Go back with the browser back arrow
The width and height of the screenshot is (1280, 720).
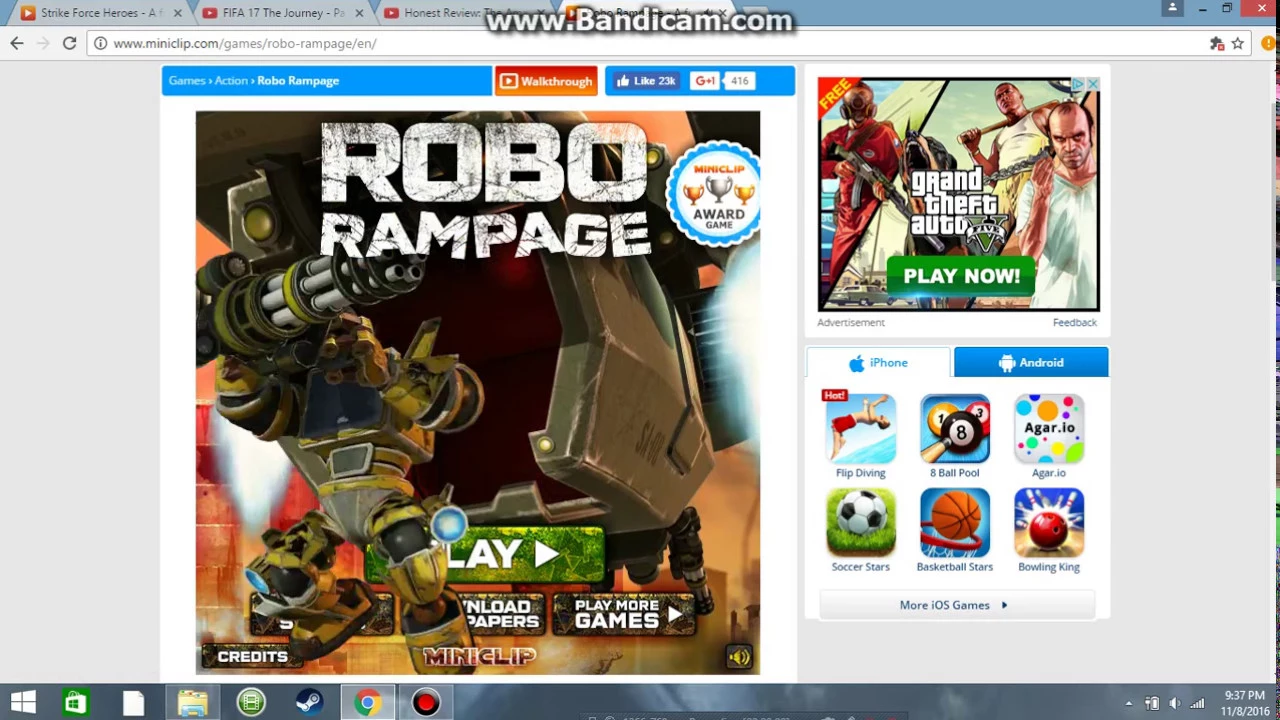click(x=16, y=43)
